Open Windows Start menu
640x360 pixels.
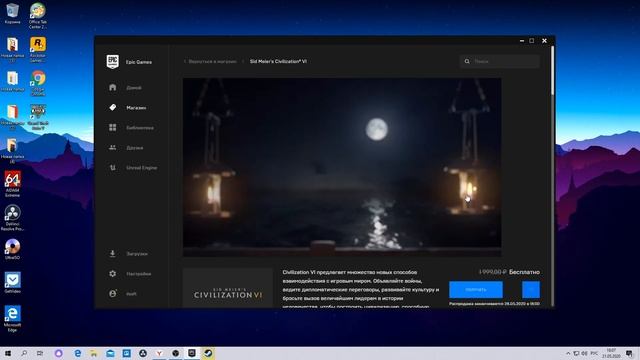click(8, 353)
